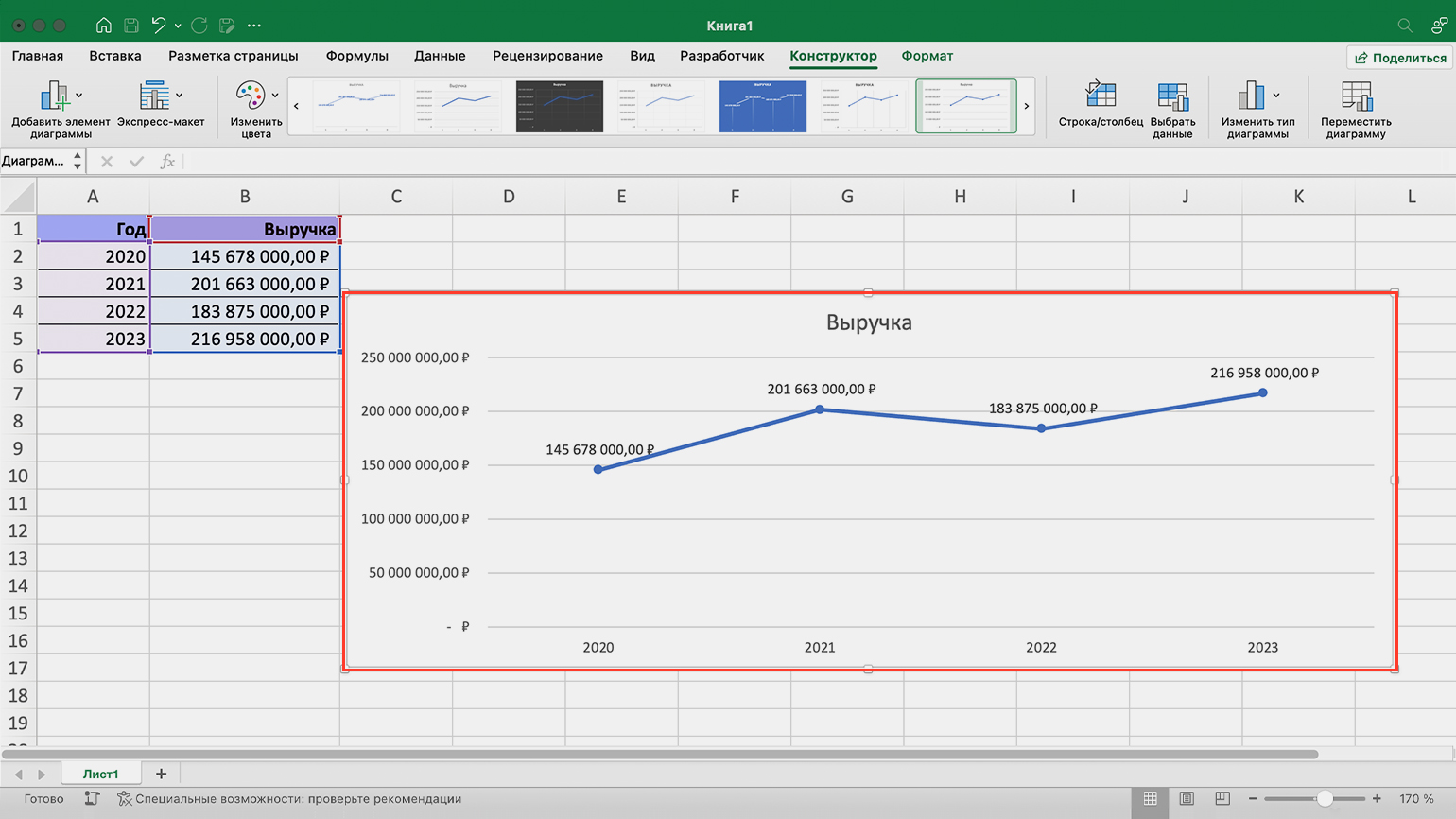
Task: Redo the action with the circular arrow icon
Action: [x=199, y=26]
